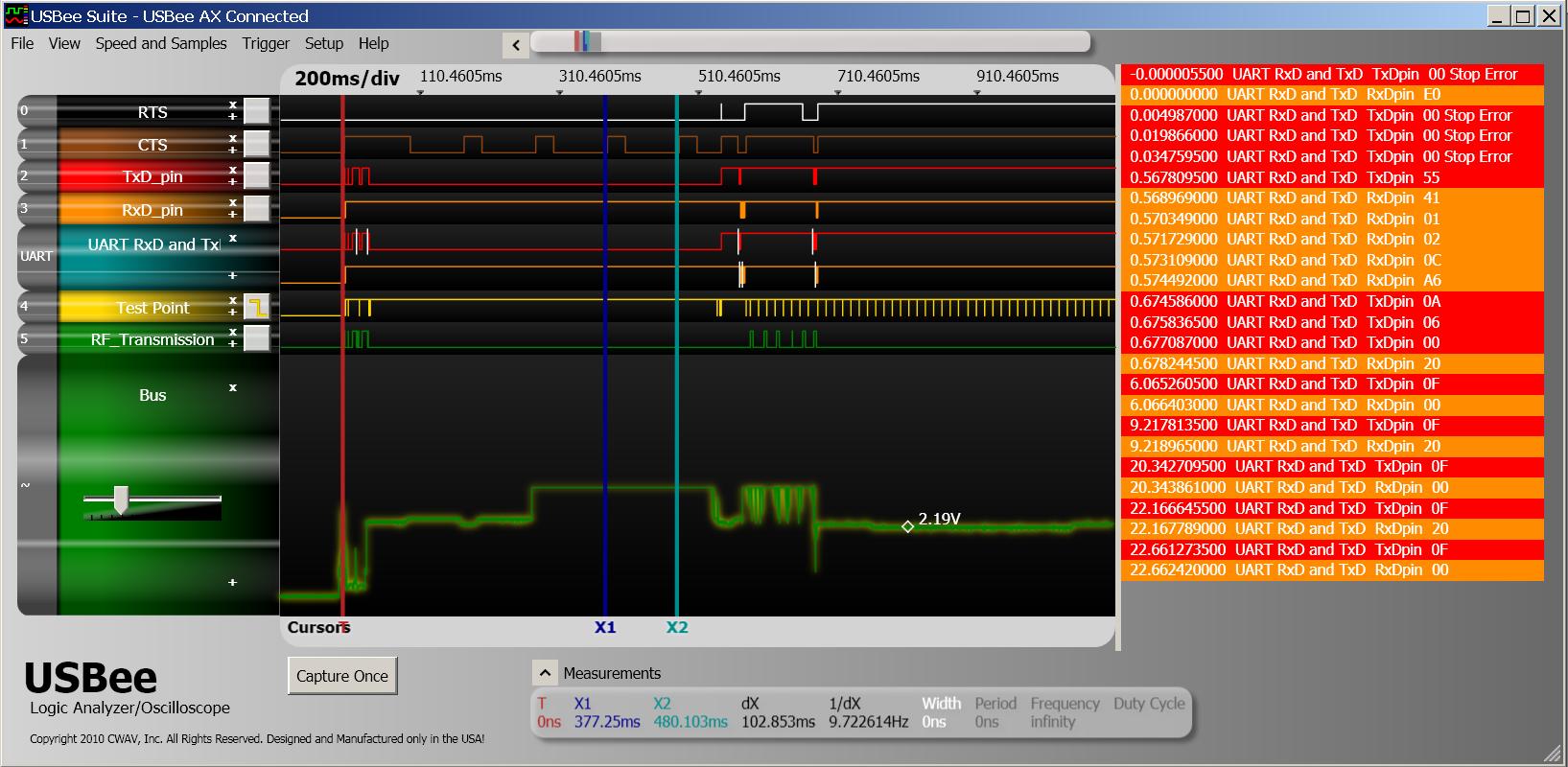1568x767 pixels.
Task: Click the dX value 102.853ms in Measurements
Action: (779, 722)
